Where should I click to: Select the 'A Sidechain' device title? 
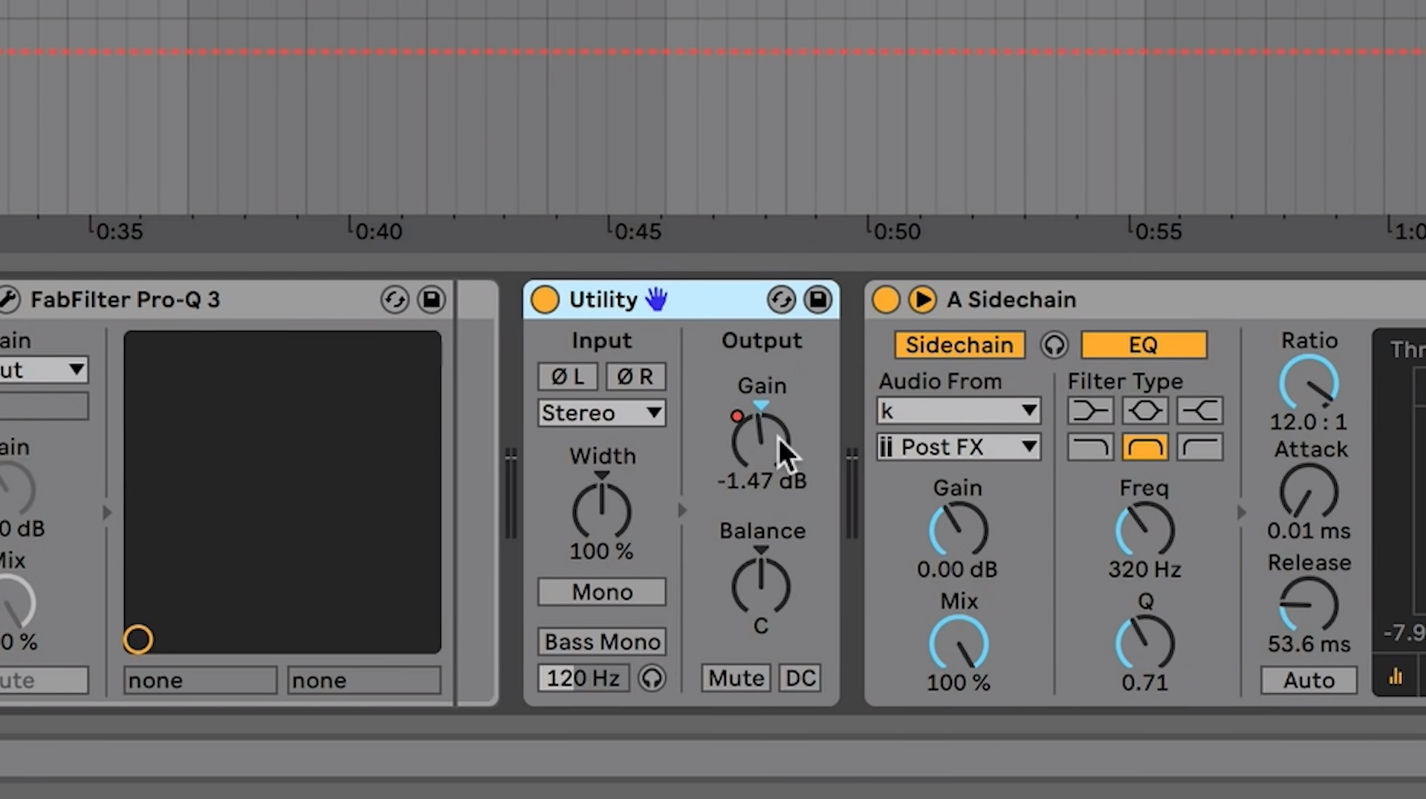click(1011, 300)
